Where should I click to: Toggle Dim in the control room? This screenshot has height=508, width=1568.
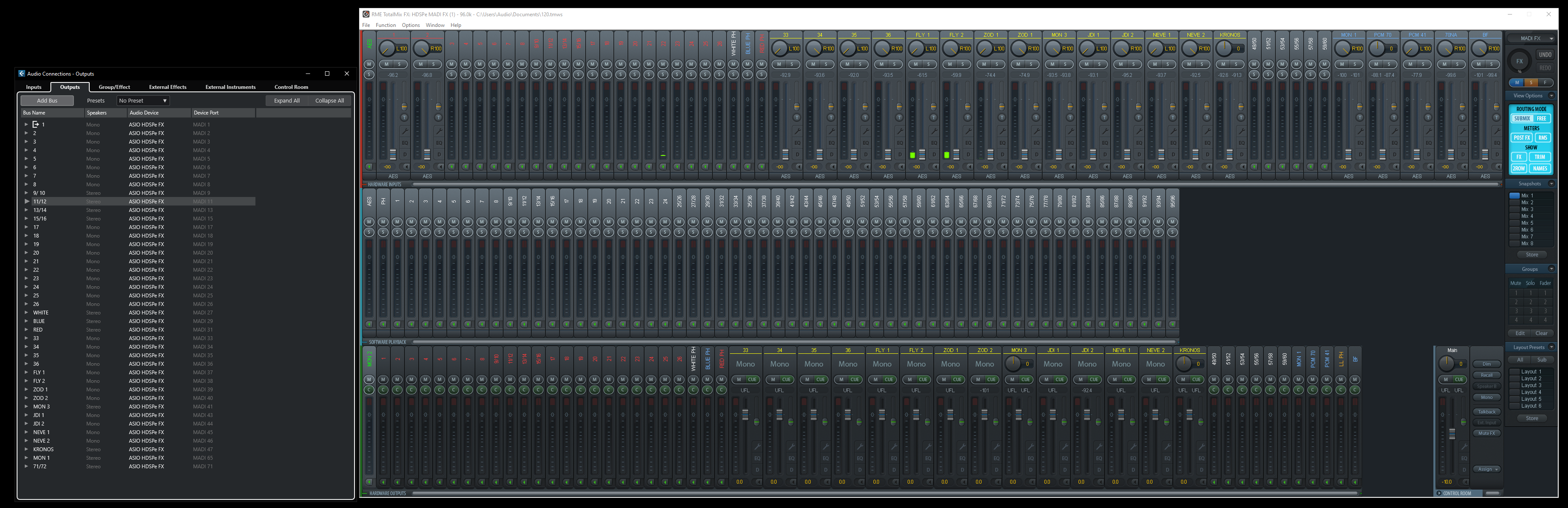point(1486,364)
